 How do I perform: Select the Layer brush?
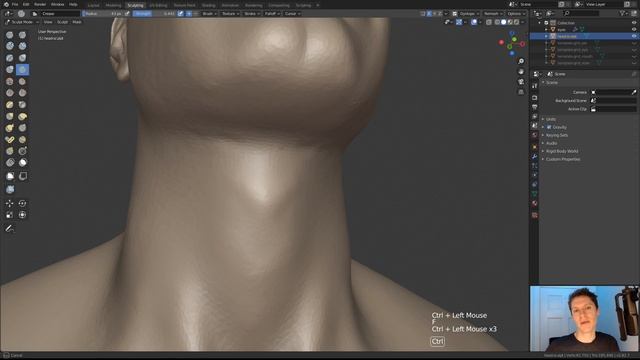click(10, 58)
